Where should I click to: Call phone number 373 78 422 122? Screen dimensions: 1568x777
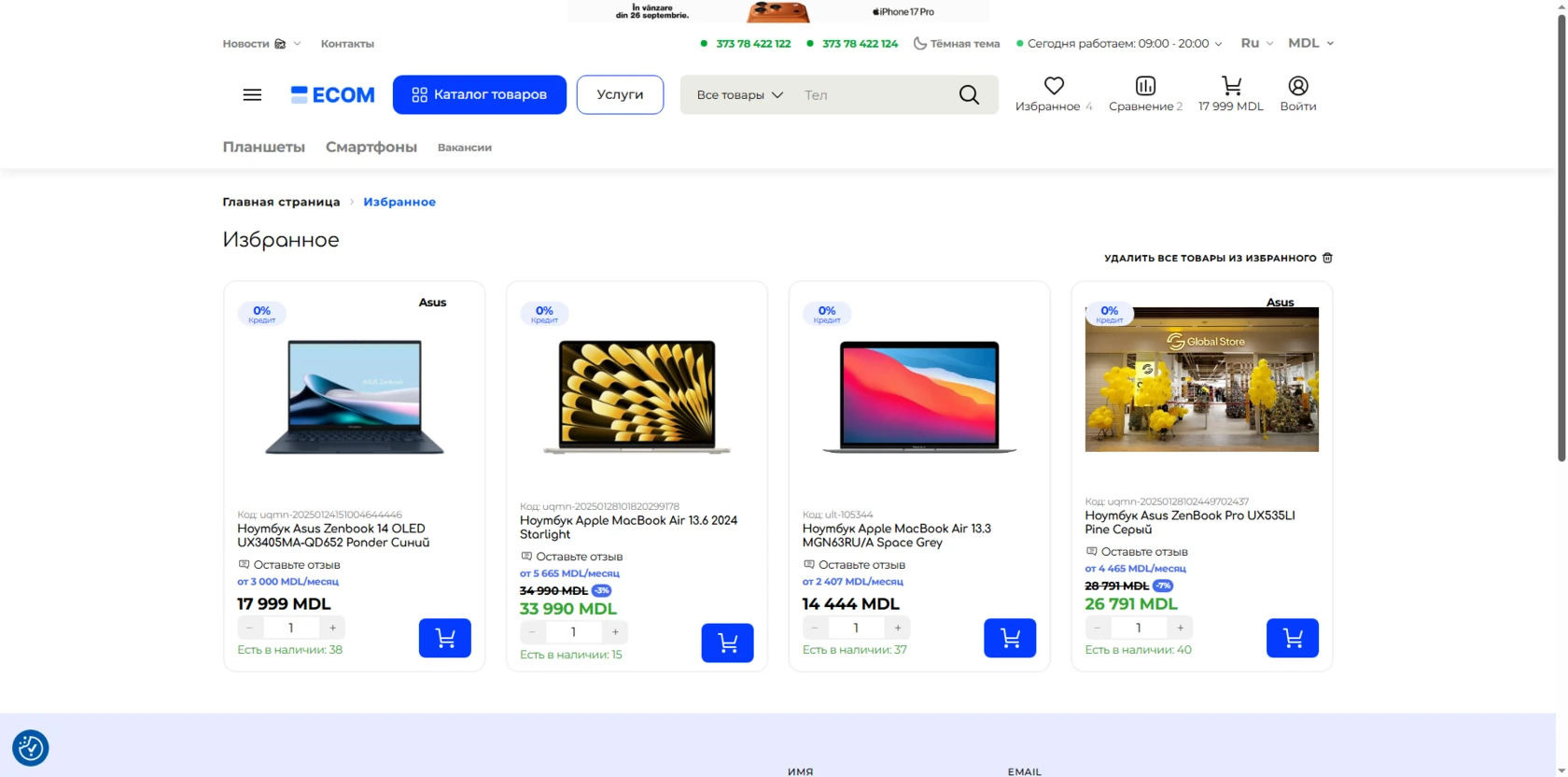[x=753, y=43]
